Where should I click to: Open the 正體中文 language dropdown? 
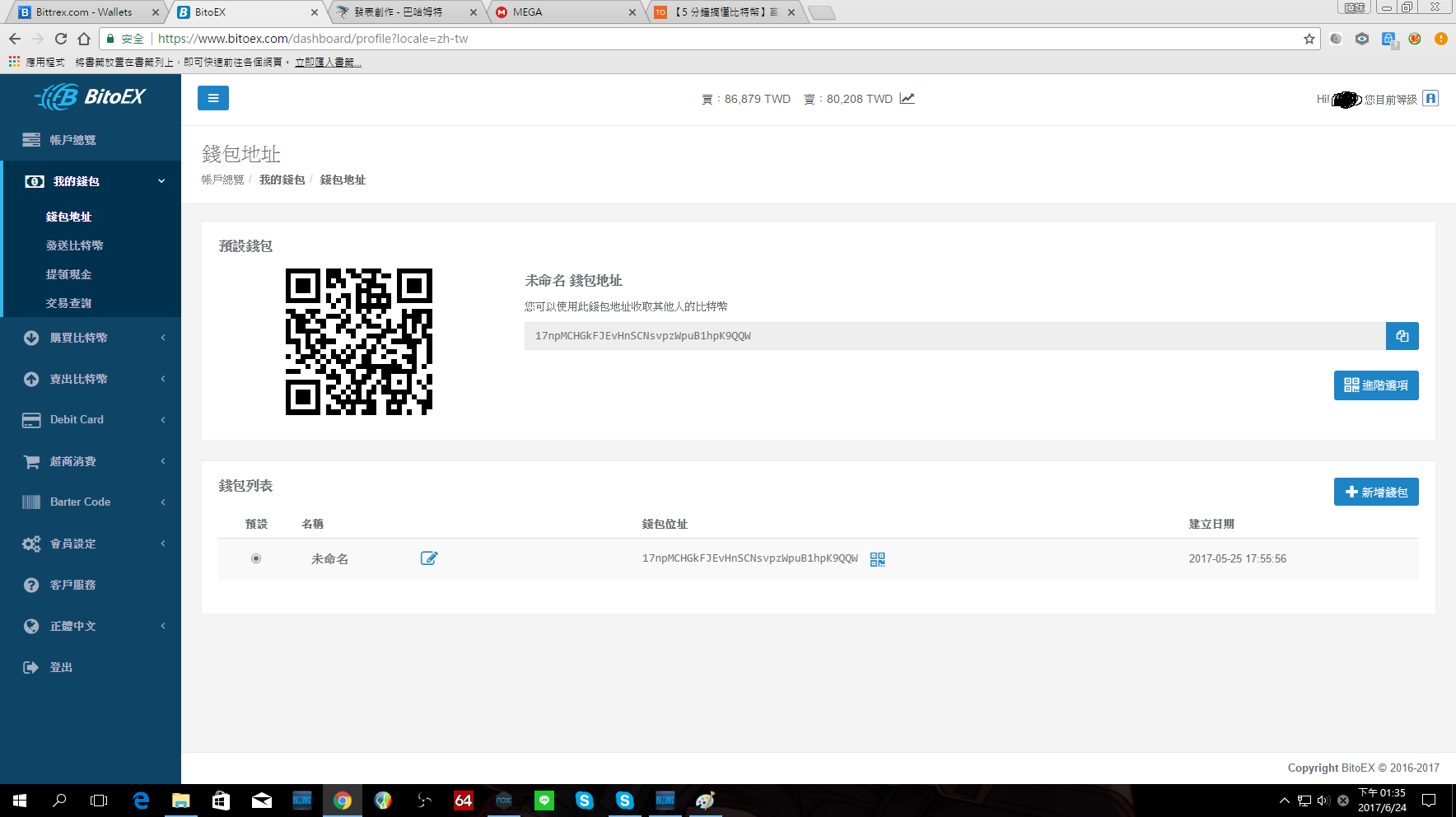[x=91, y=626]
